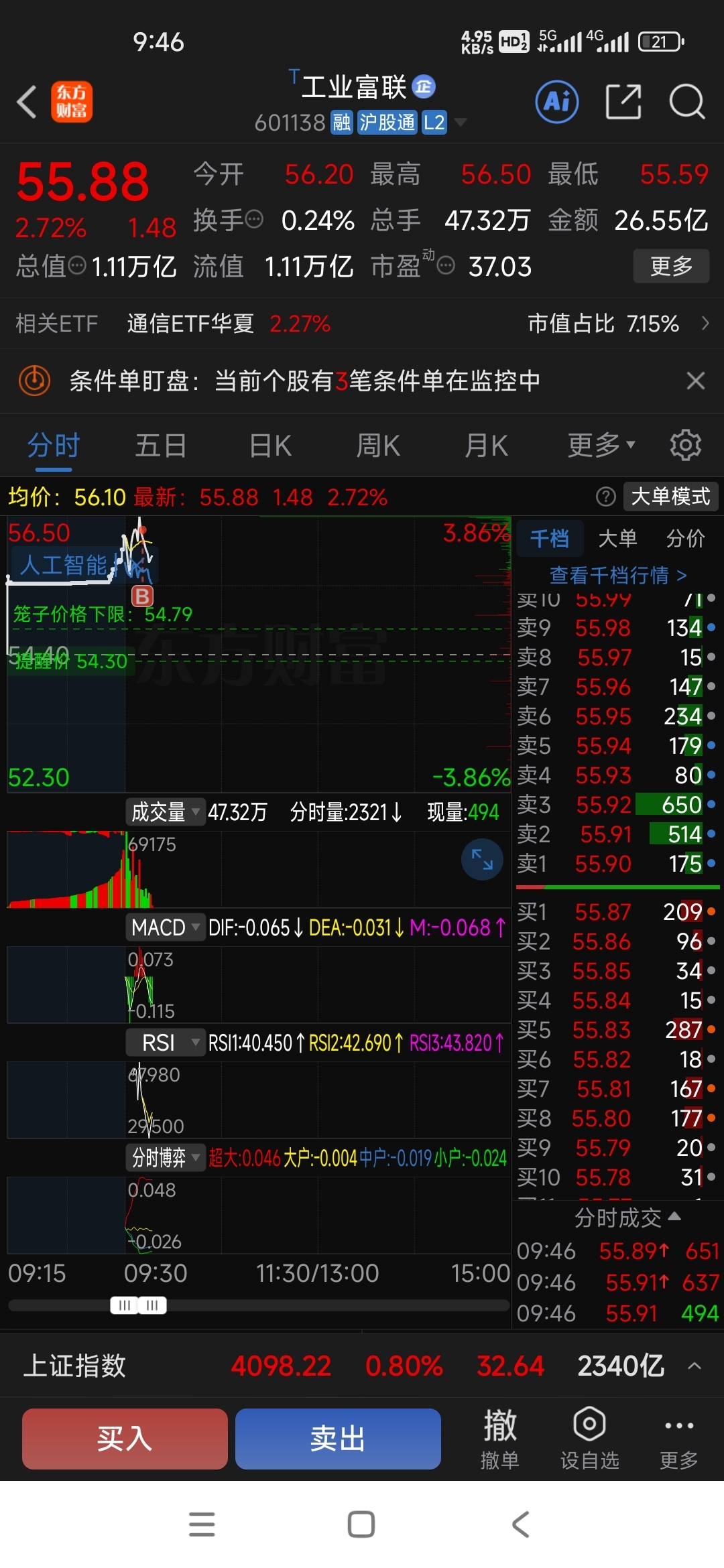Open the search magnifier icon
This screenshot has width=724, height=1568.
687,102
